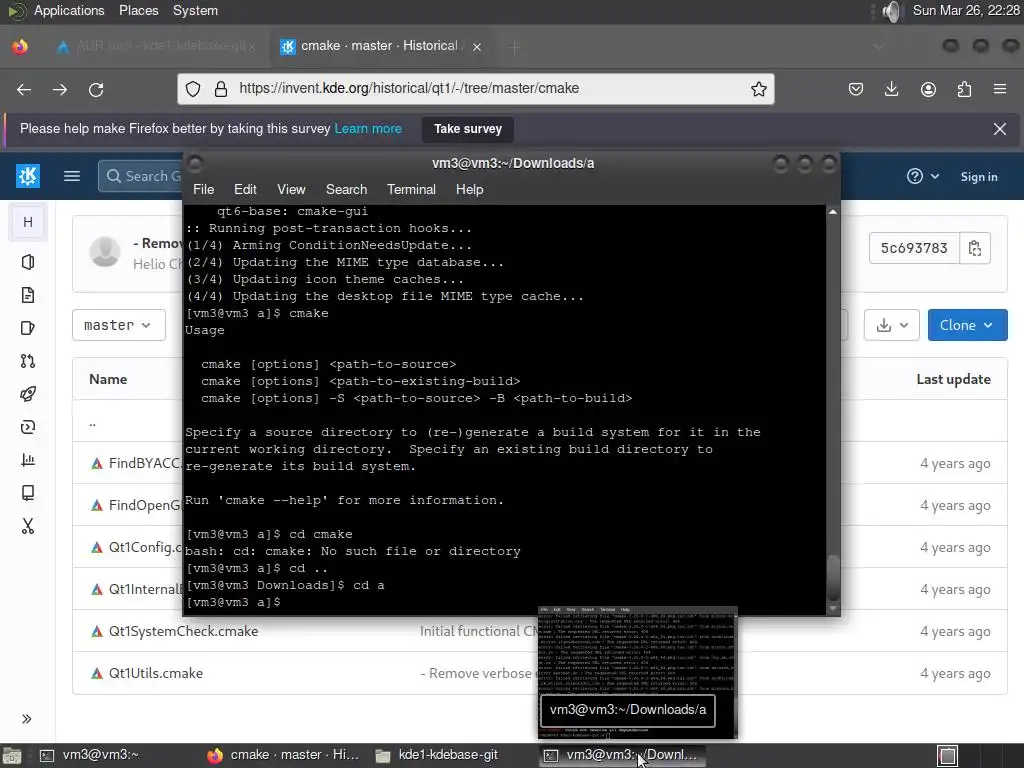Open the Firefox extensions icon

click(964, 89)
